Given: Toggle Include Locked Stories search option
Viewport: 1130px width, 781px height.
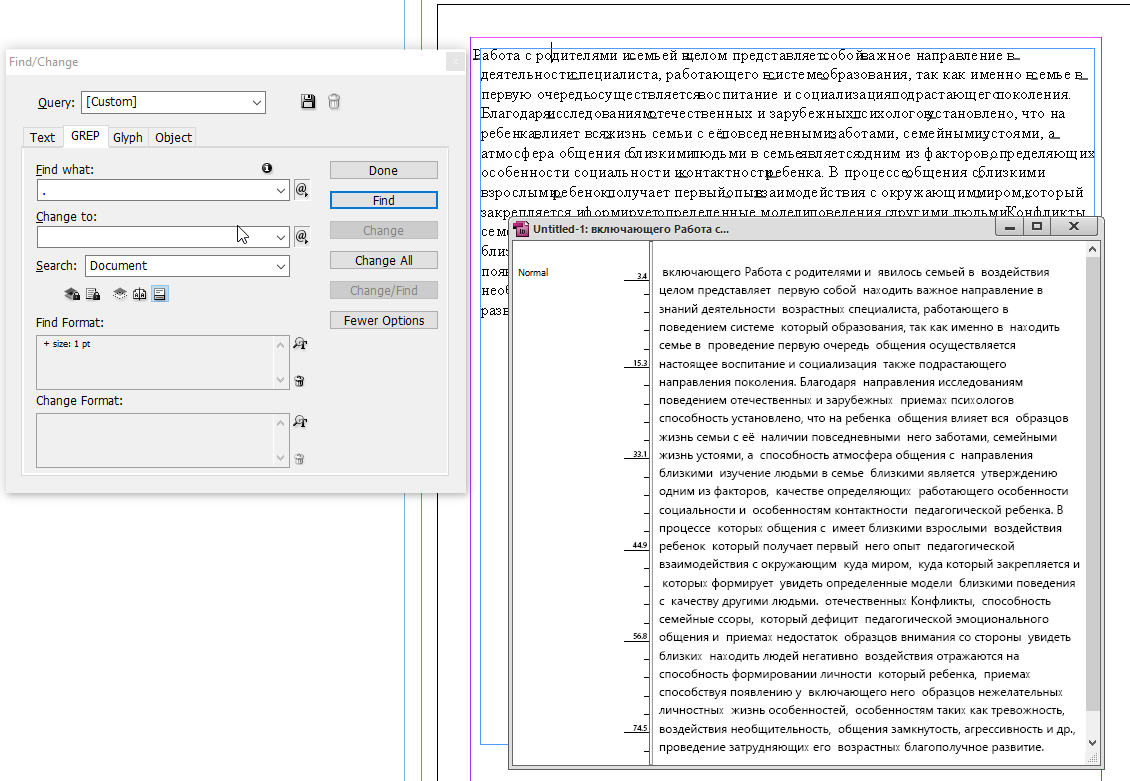Looking at the screenshot, I should click(x=93, y=294).
